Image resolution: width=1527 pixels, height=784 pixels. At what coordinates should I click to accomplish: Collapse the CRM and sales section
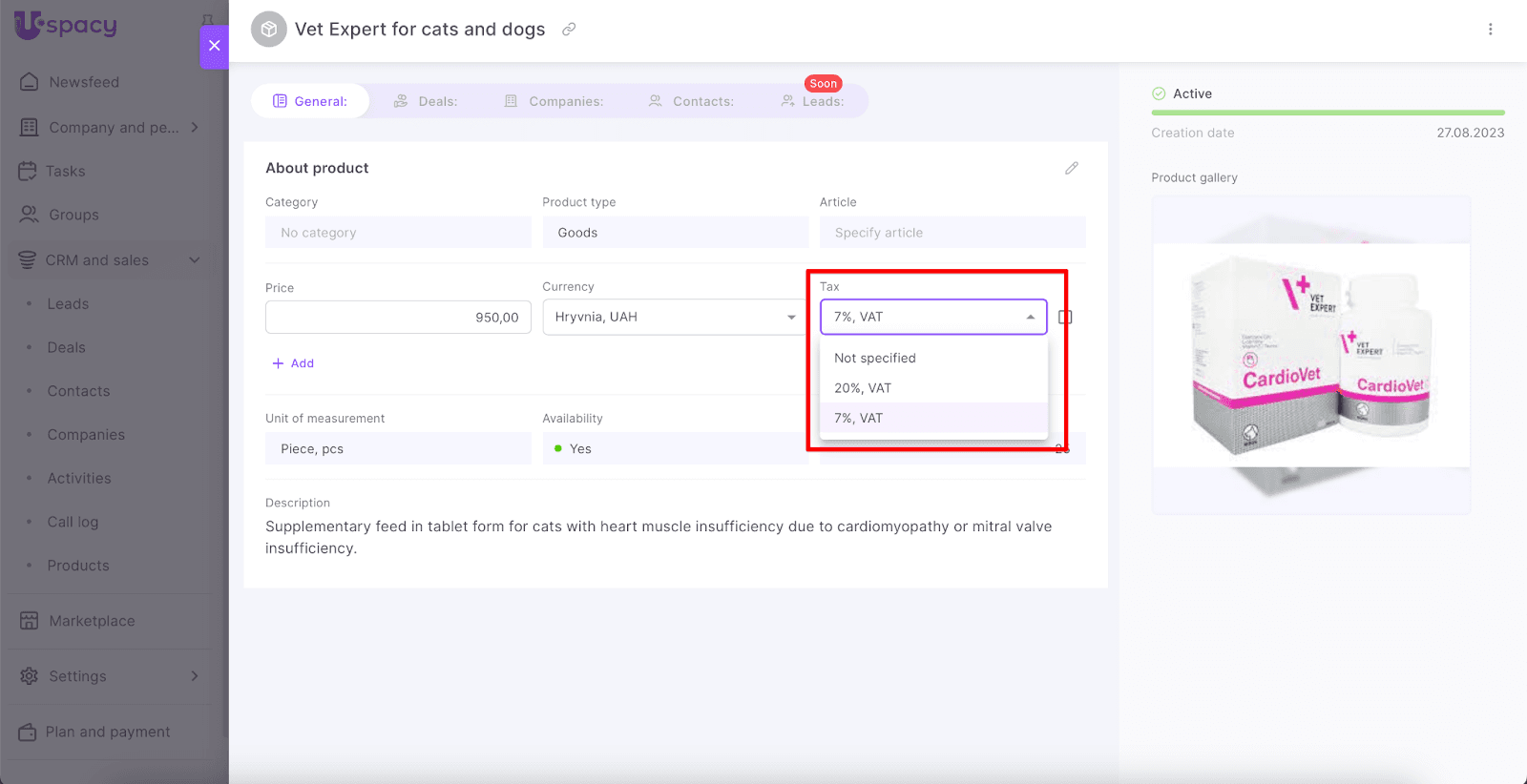pyautogui.click(x=195, y=260)
